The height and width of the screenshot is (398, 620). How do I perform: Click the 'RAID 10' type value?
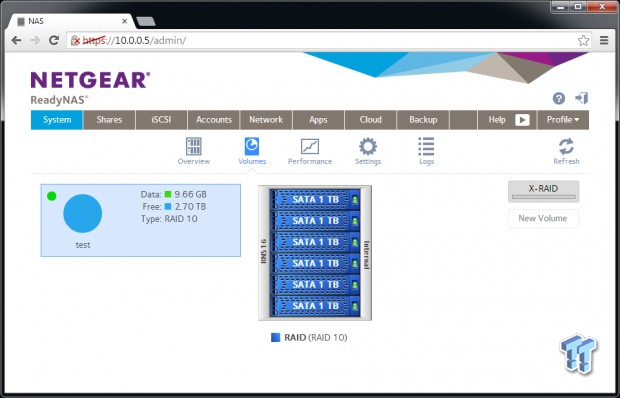coord(181,219)
